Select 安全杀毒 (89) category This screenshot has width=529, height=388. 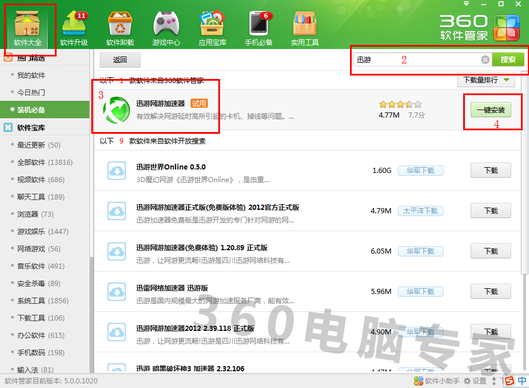click(x=39, y=283)
